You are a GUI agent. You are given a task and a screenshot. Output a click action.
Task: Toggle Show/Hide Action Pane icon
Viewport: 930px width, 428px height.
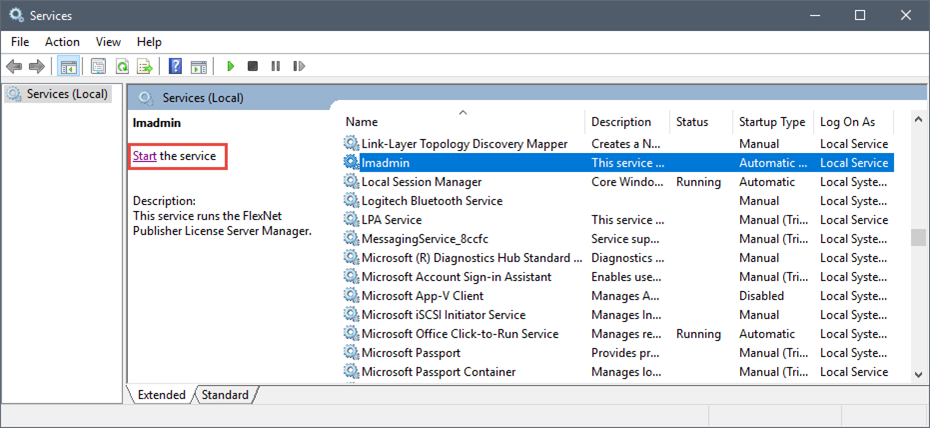click(x=199, y=66)
